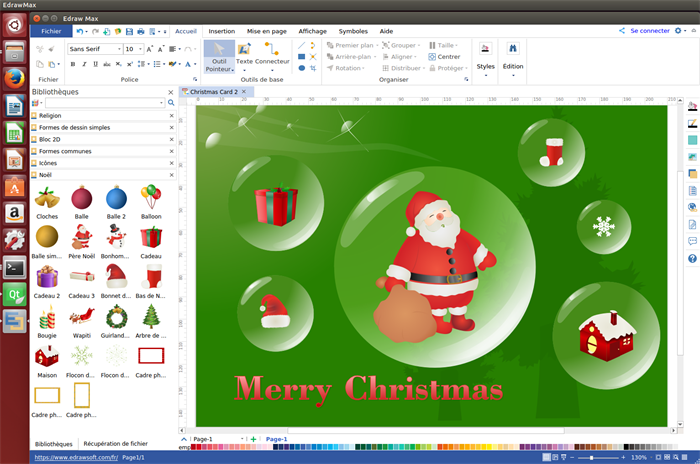
Task: Open the Aide tab
Action: pyautogui.click(x=386, y=31)
